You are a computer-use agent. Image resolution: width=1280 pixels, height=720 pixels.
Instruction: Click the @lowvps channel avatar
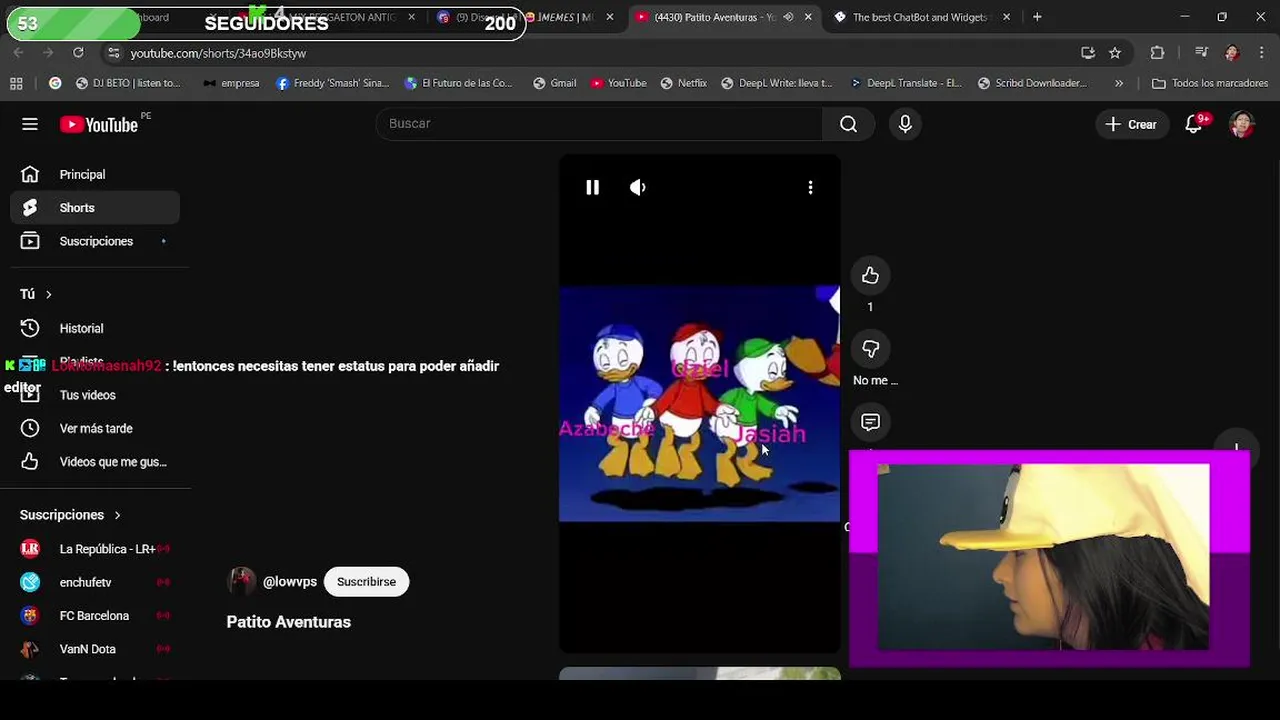(x=241, y=581)
